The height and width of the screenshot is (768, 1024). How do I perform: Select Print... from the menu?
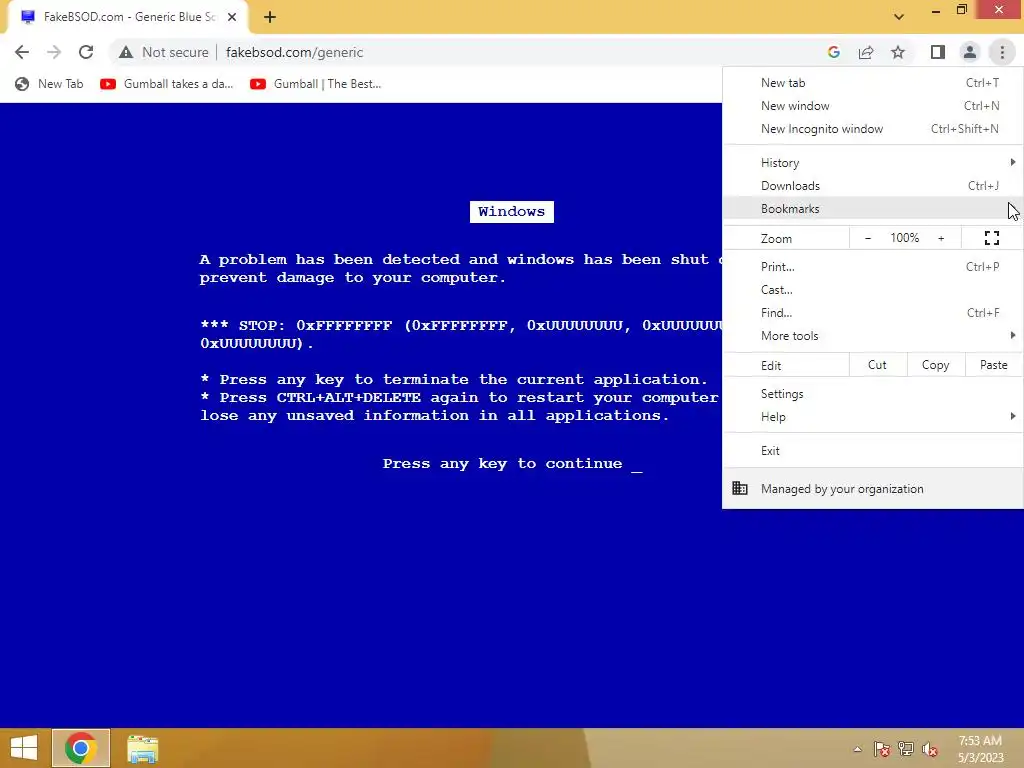pos(872,266)
